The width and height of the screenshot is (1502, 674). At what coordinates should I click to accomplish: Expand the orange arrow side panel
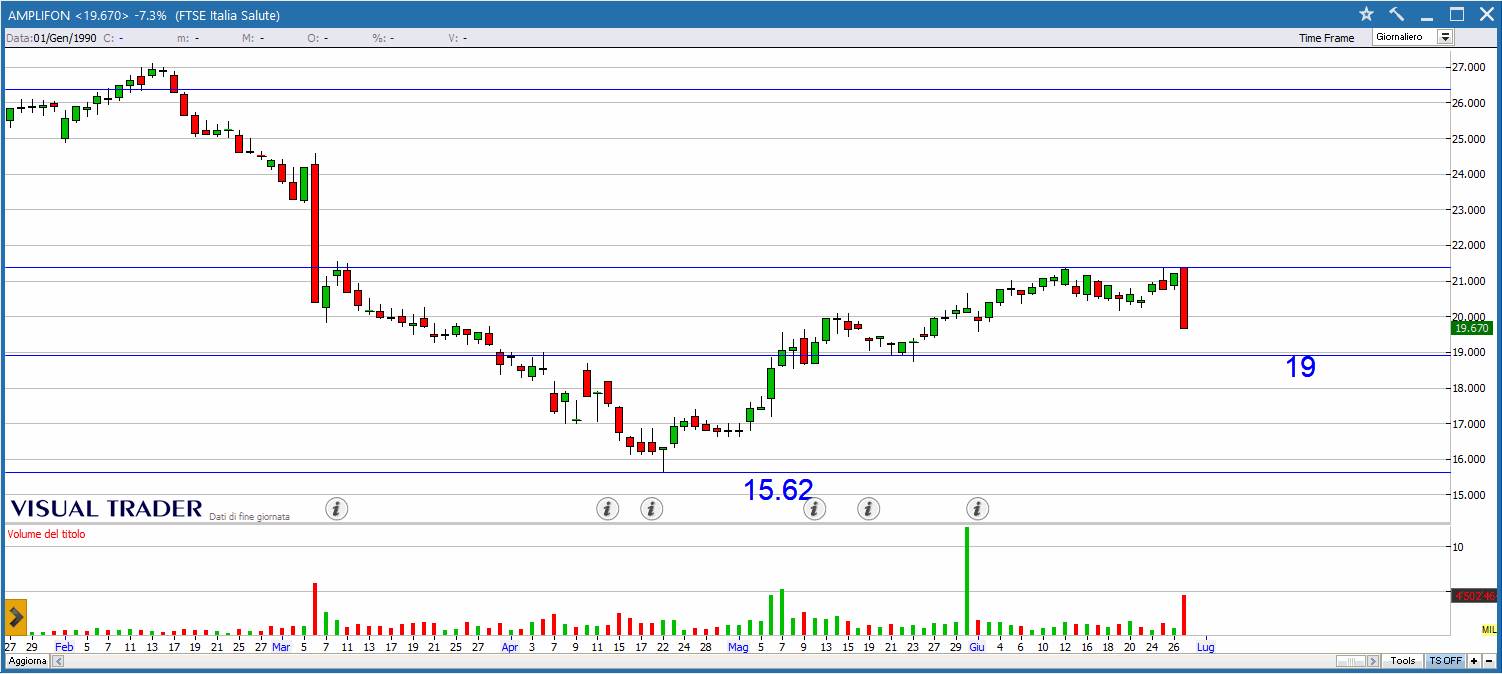16,617
